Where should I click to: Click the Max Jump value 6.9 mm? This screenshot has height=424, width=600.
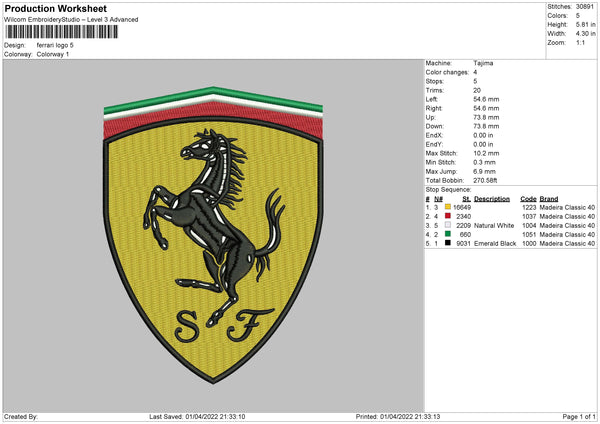(x=484, y=171)
